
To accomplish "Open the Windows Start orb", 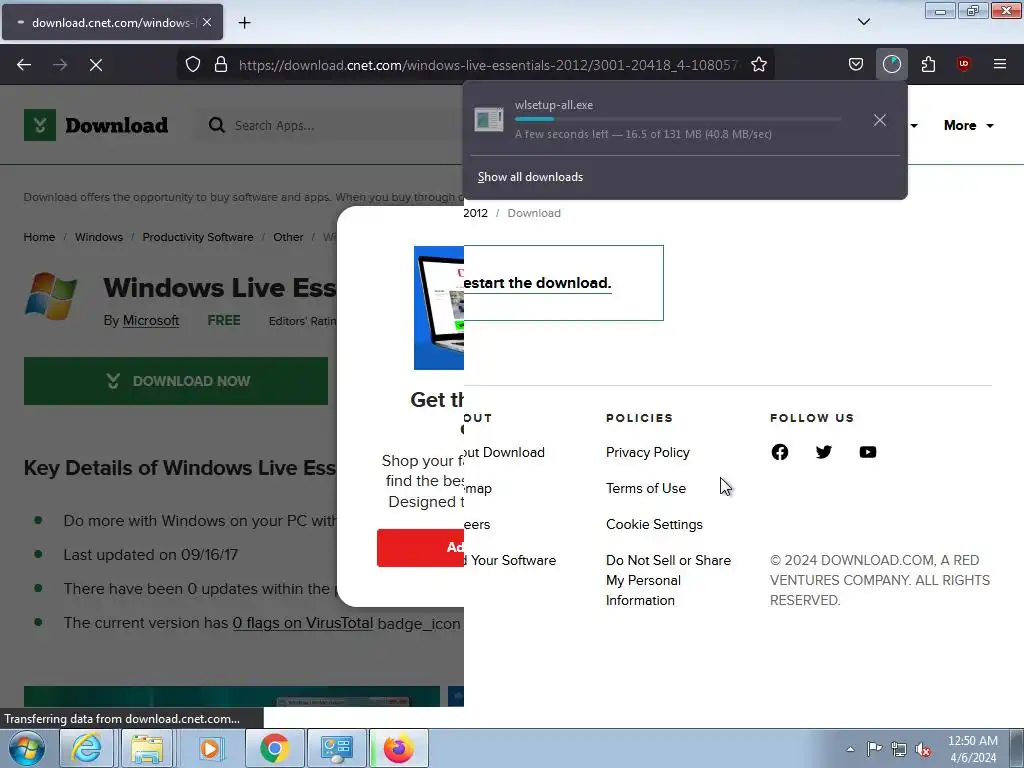I will (x=27, y=748).
